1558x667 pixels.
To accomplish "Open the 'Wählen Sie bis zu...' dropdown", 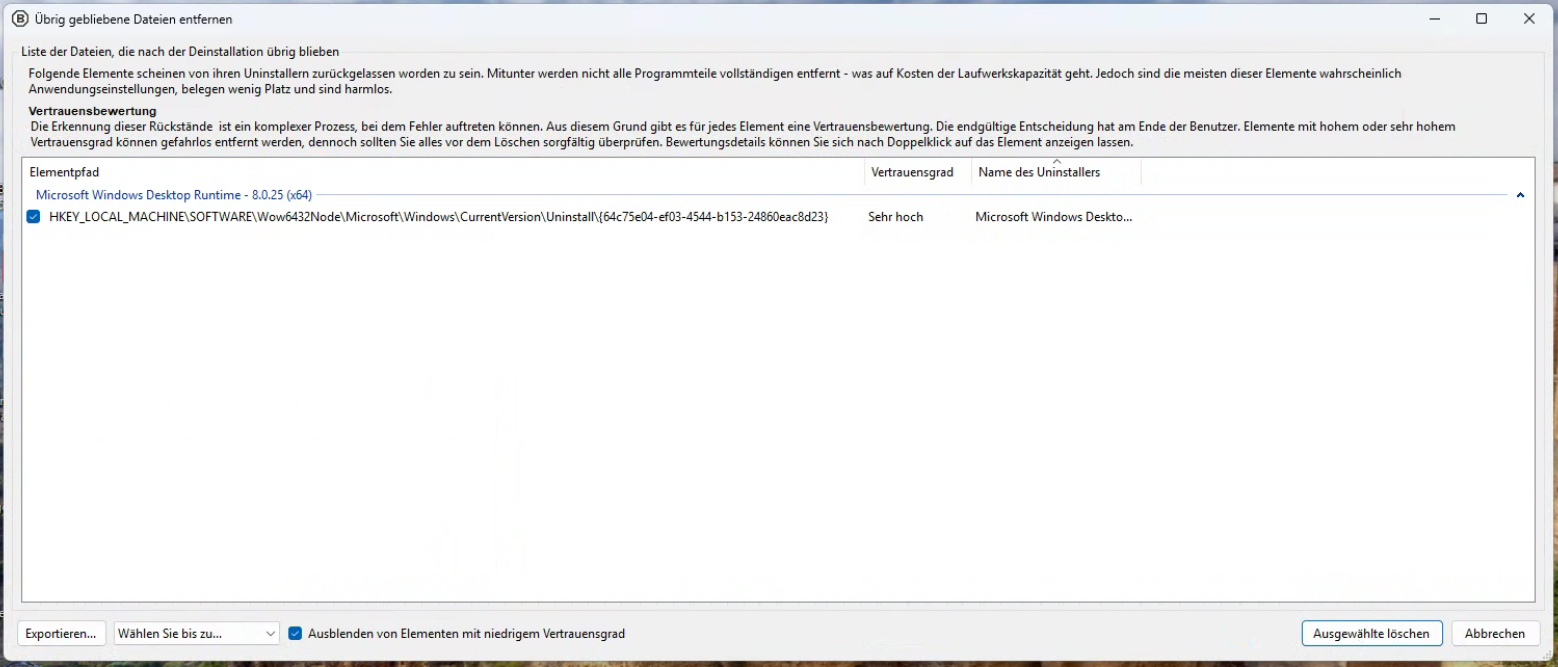I will click(197, 634).
